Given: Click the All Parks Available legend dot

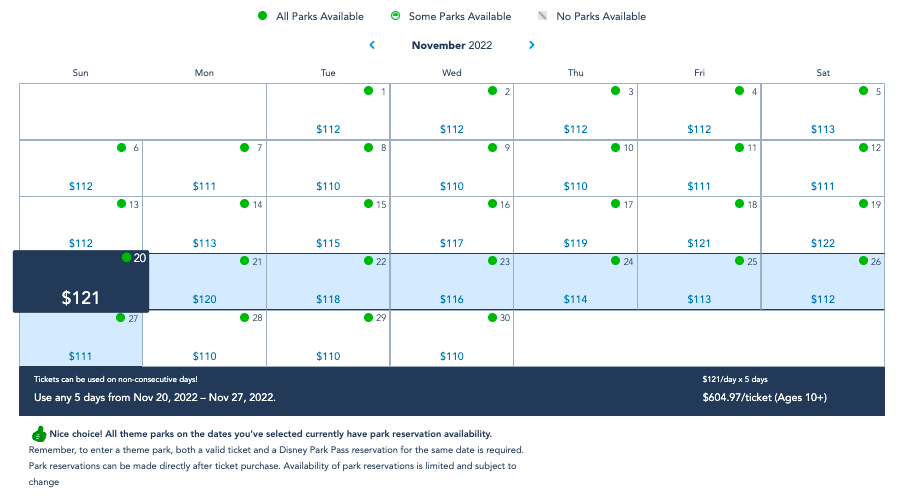Looking at the screenshot, I should pos(262,16).
